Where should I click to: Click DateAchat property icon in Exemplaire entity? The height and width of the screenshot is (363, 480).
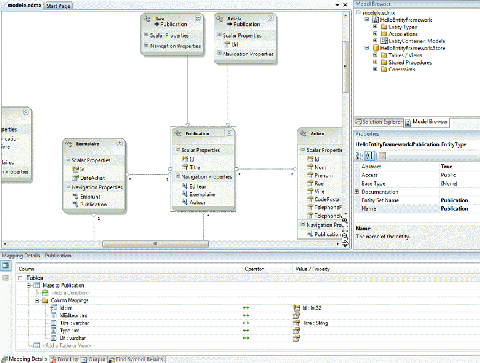(76, 178)
